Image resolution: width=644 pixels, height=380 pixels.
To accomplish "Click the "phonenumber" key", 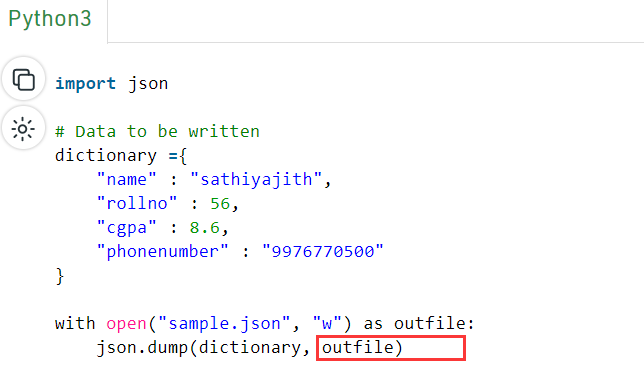I will coord(162,251).
